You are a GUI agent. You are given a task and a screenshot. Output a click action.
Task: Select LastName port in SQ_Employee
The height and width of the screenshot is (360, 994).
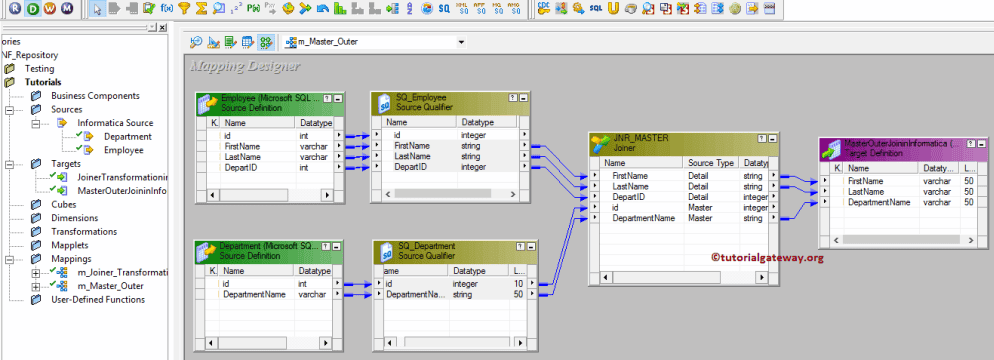coord(411,157)
